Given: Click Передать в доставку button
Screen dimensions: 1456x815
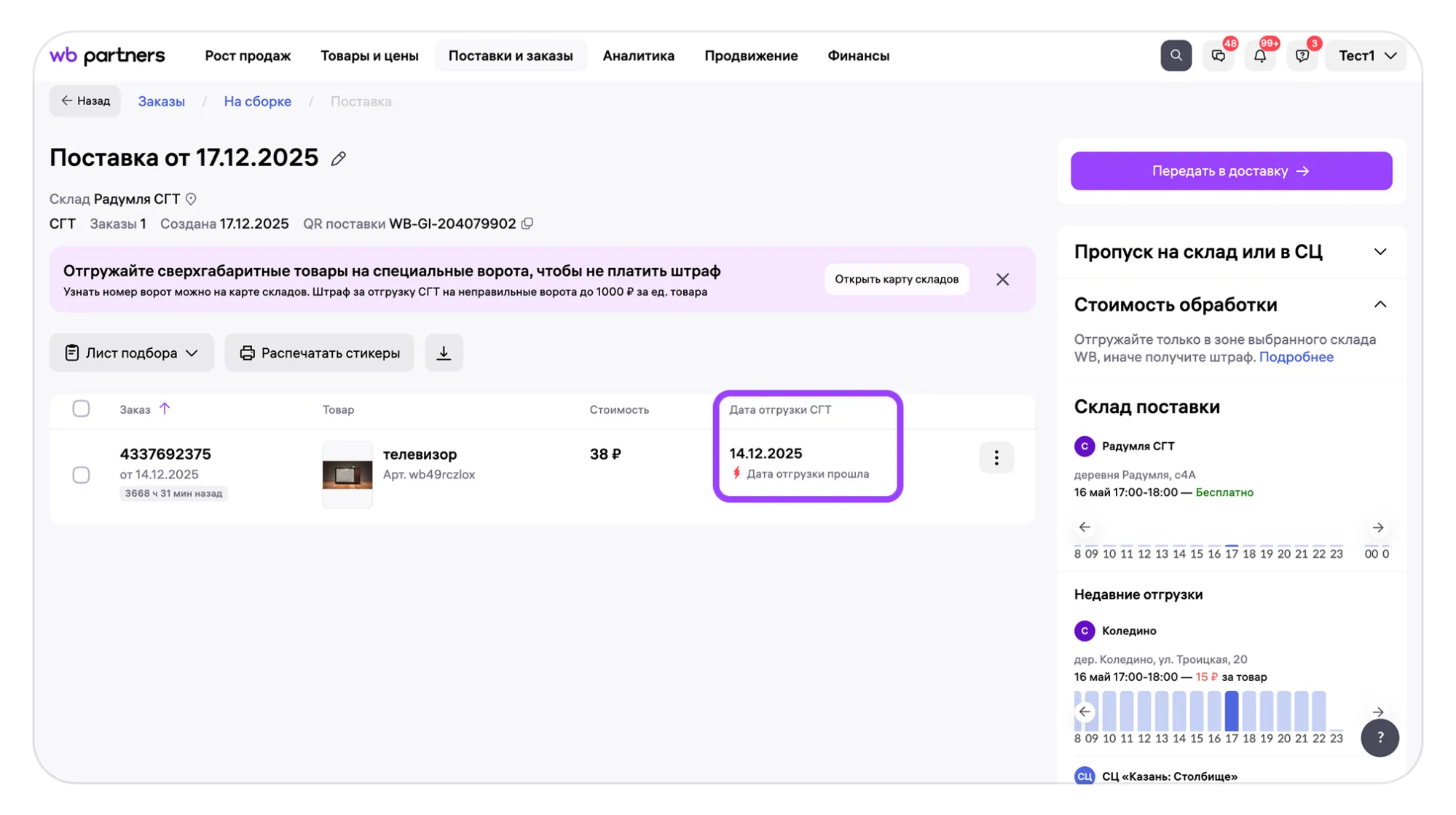Looking at the screenshot, I should [1231, 171].
